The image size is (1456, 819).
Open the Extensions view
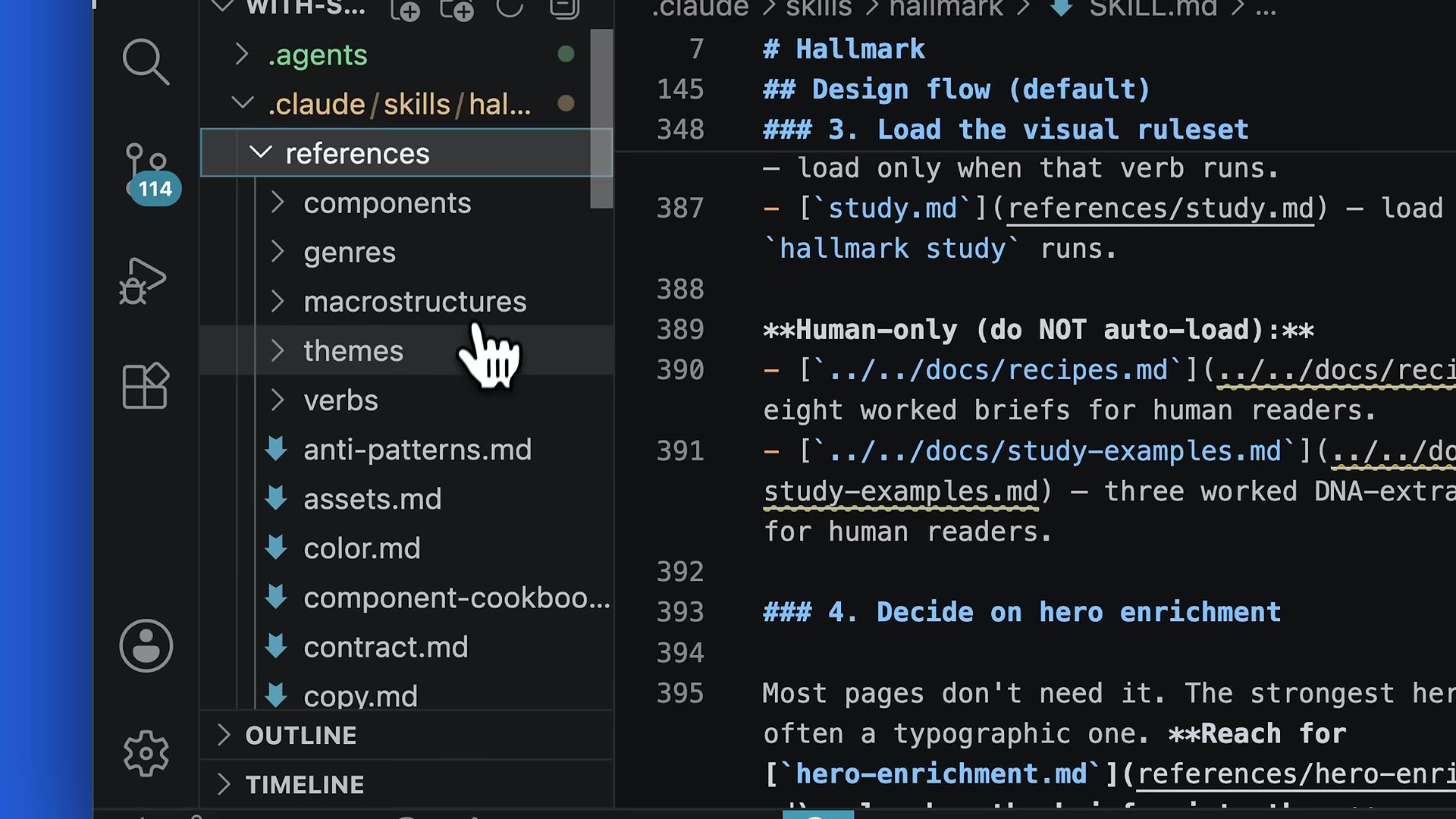pyautogui.click(x=146, y=385)
